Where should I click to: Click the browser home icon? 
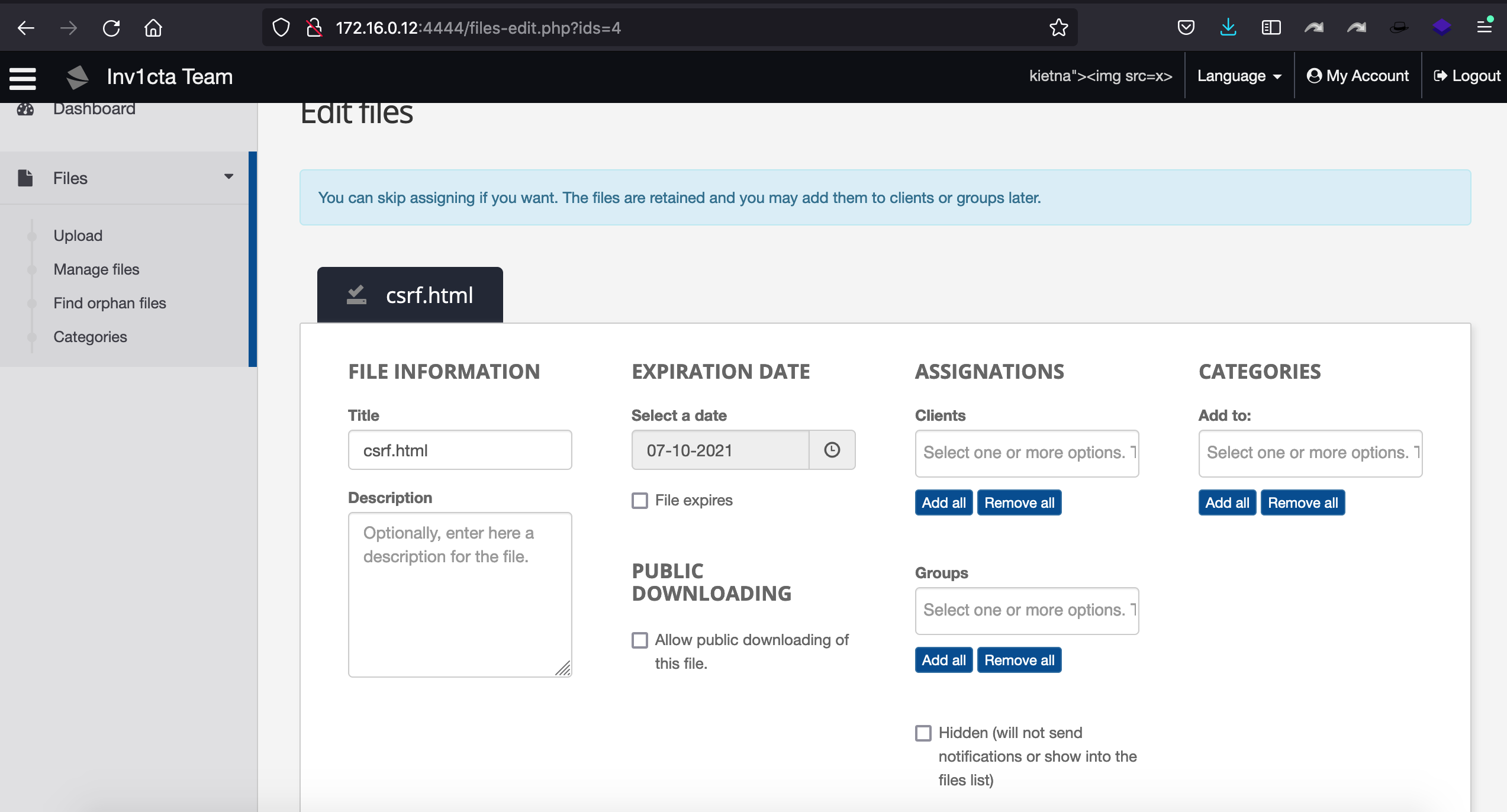coord(153,28)
